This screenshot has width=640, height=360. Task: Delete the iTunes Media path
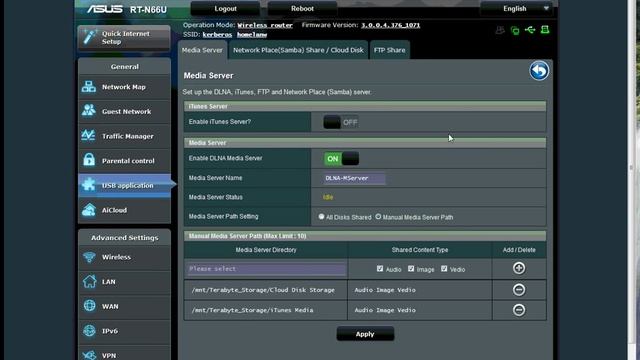click(x=519, y=310)
